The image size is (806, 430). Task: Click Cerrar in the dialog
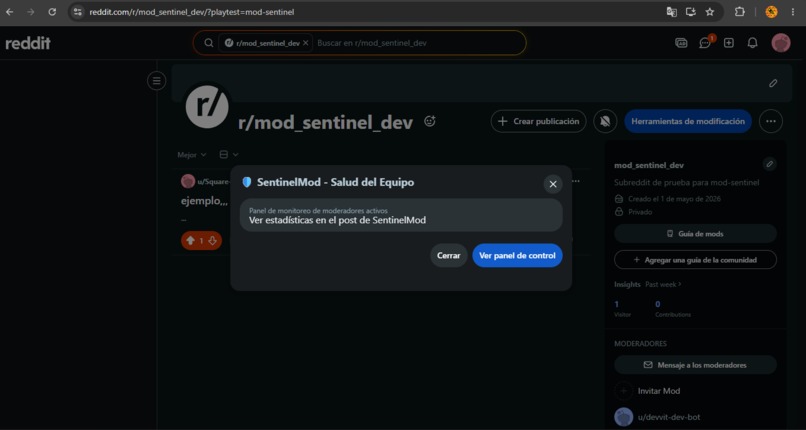[448, 255]
